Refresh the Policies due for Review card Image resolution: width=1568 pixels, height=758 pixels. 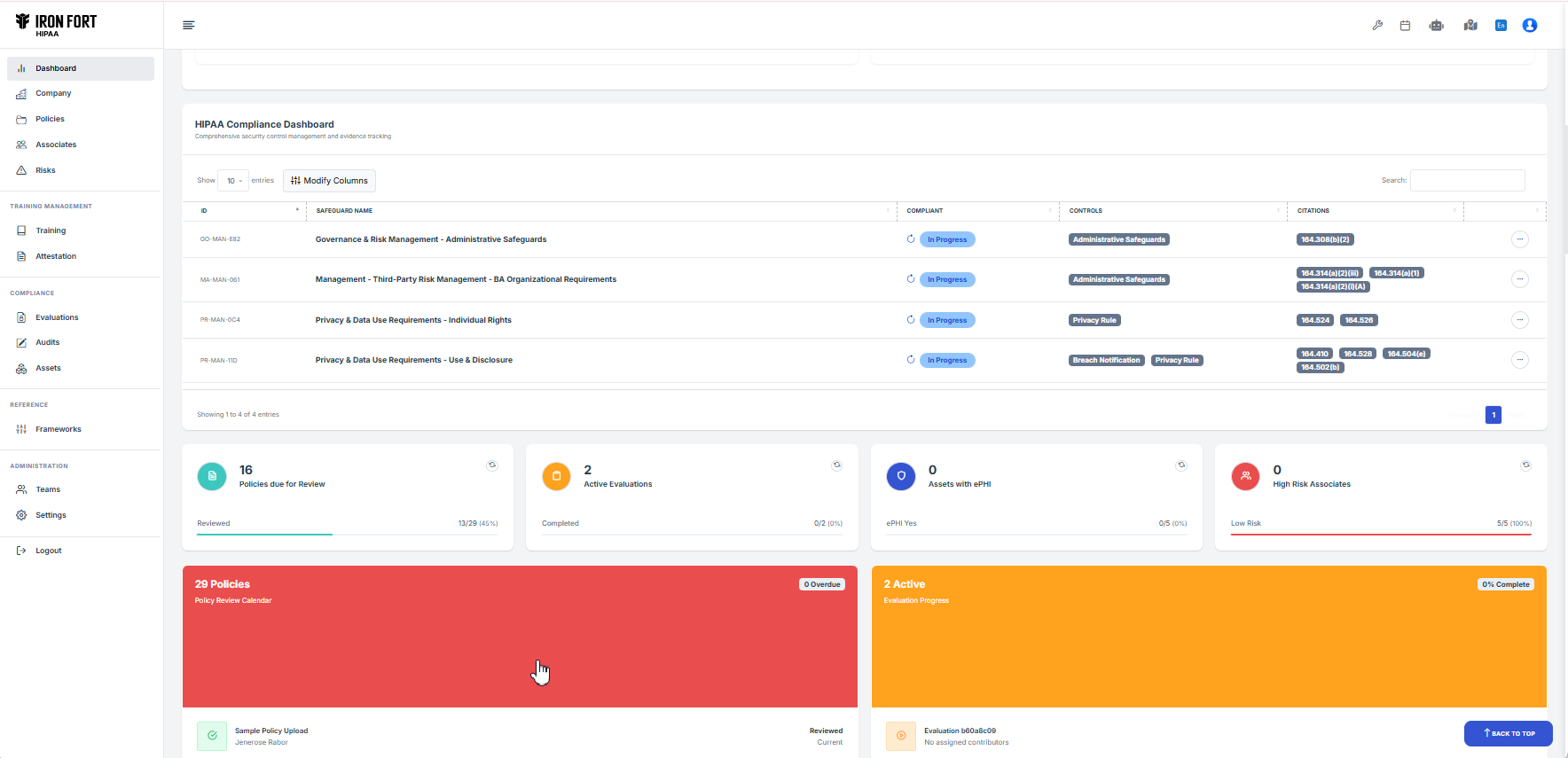pos(492,465)
